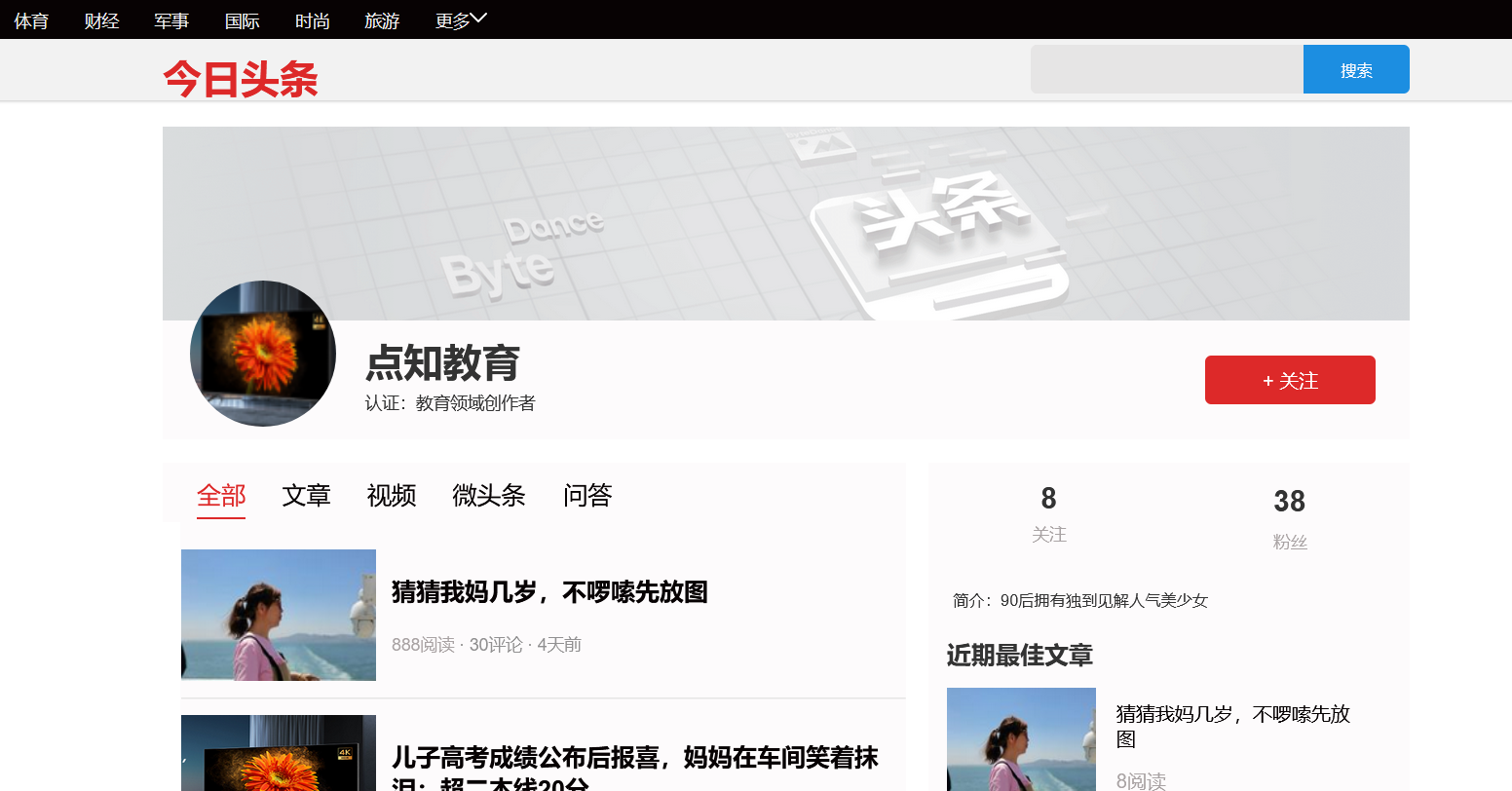The width and height of the screenshot is (1512, 791).
Task: Select the 国际 top navigation item
Action: pos(242,20)
